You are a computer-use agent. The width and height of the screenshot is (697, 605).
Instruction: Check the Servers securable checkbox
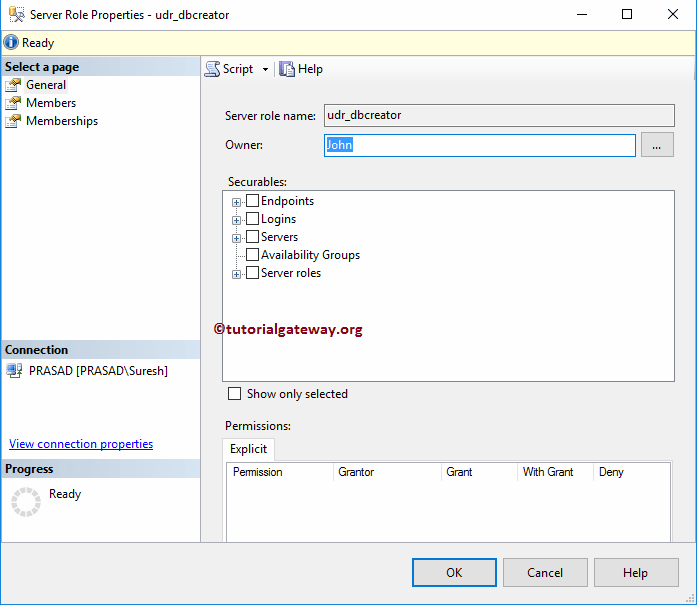click(x=252, y=236)
